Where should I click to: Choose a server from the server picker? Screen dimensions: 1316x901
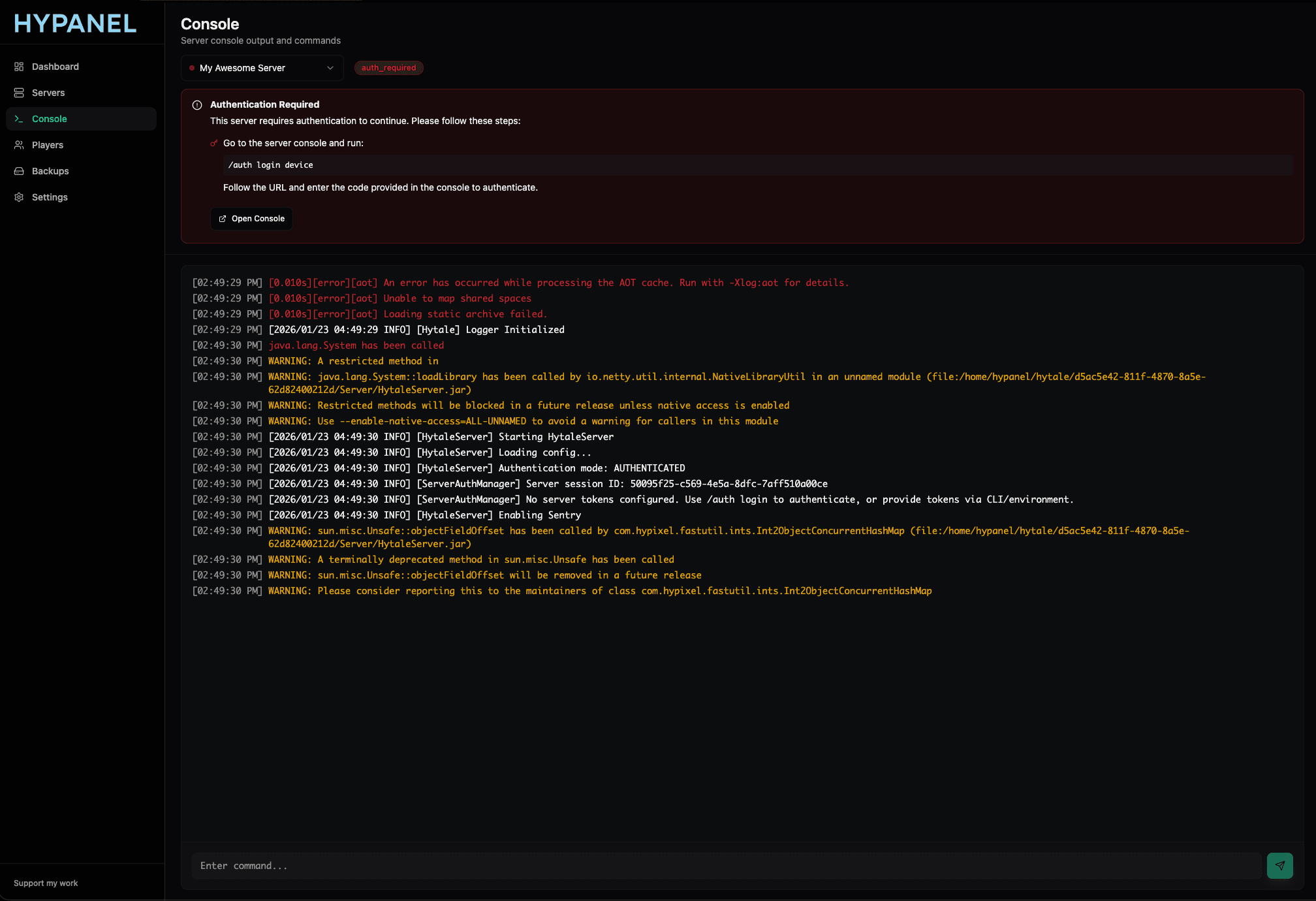point(261,68)
